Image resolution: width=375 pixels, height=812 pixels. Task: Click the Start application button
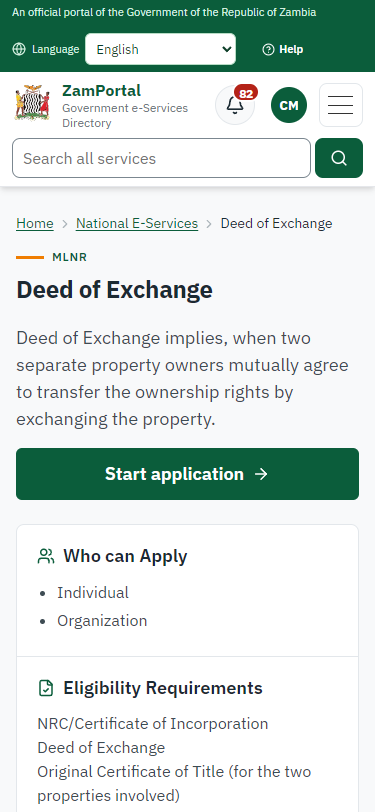(188, 474)
